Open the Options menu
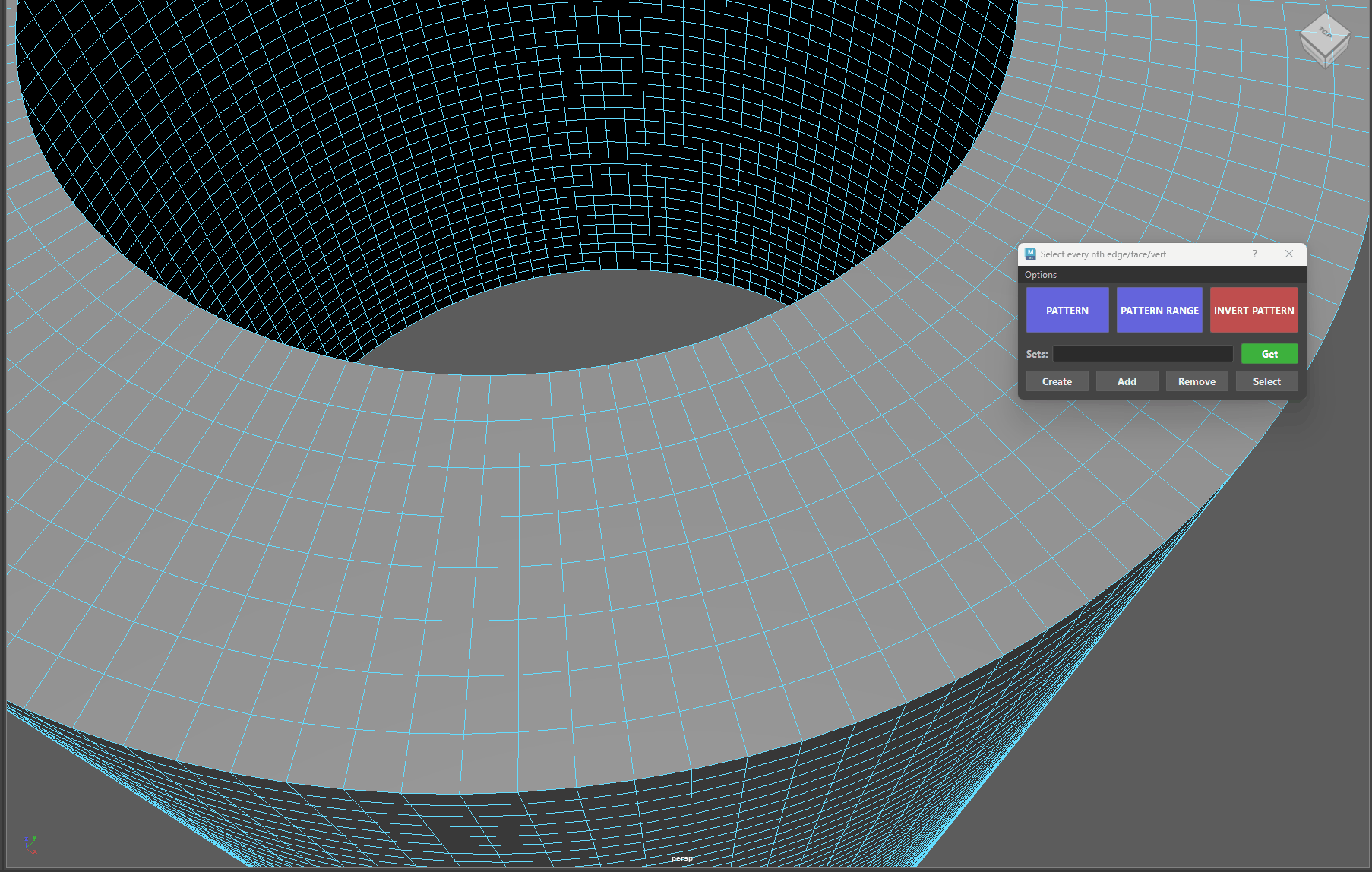This screenshot has width=1372, height=872. 1041,275
